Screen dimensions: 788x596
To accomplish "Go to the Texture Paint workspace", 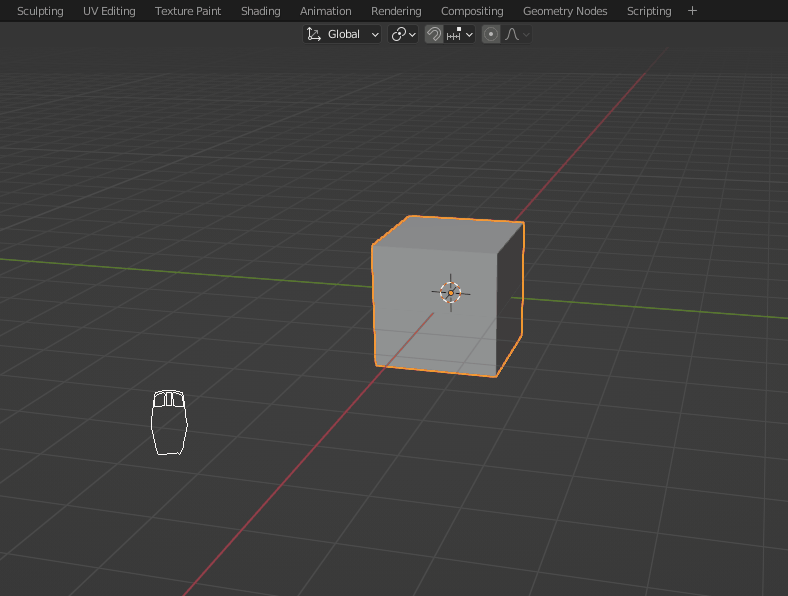I will pyautogui.click(x=188, y=11).
